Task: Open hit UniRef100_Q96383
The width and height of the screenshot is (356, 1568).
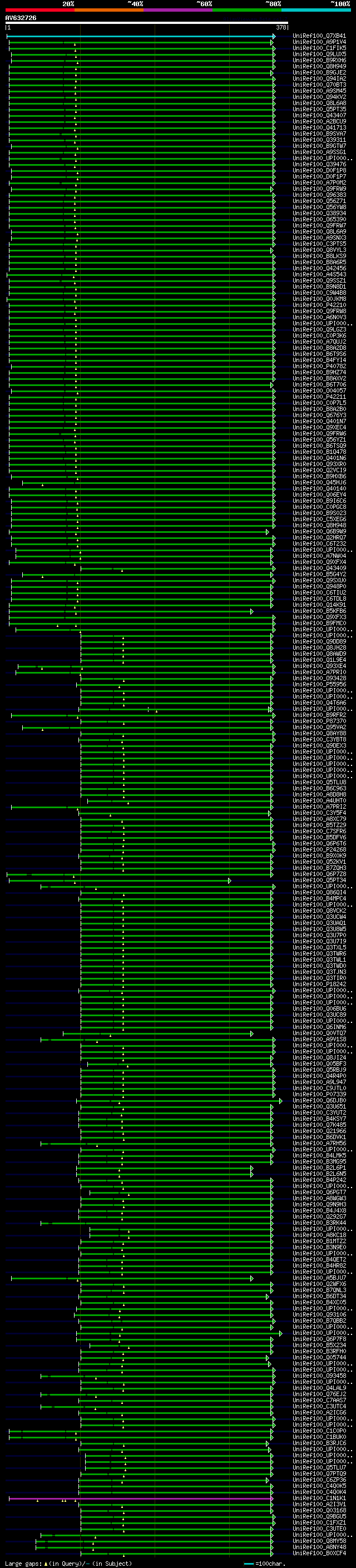Action: (x=319, y=195)
